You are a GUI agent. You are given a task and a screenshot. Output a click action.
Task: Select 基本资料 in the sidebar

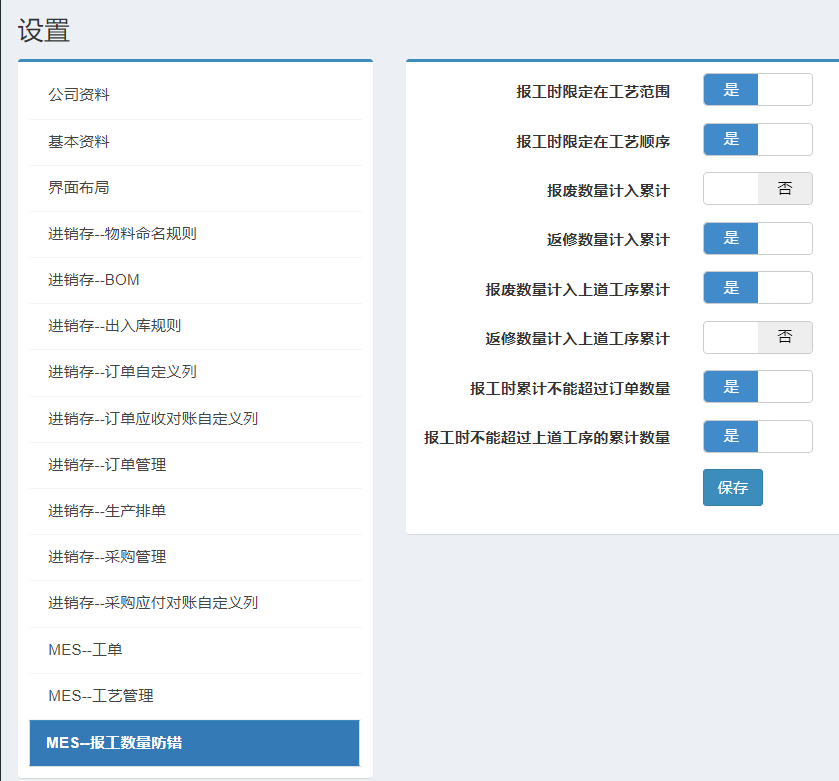coord(79,142)
